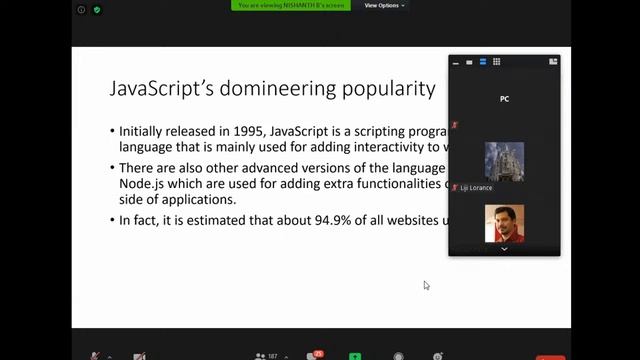
Task: Click the Record icon
Action: pos(398,356)
